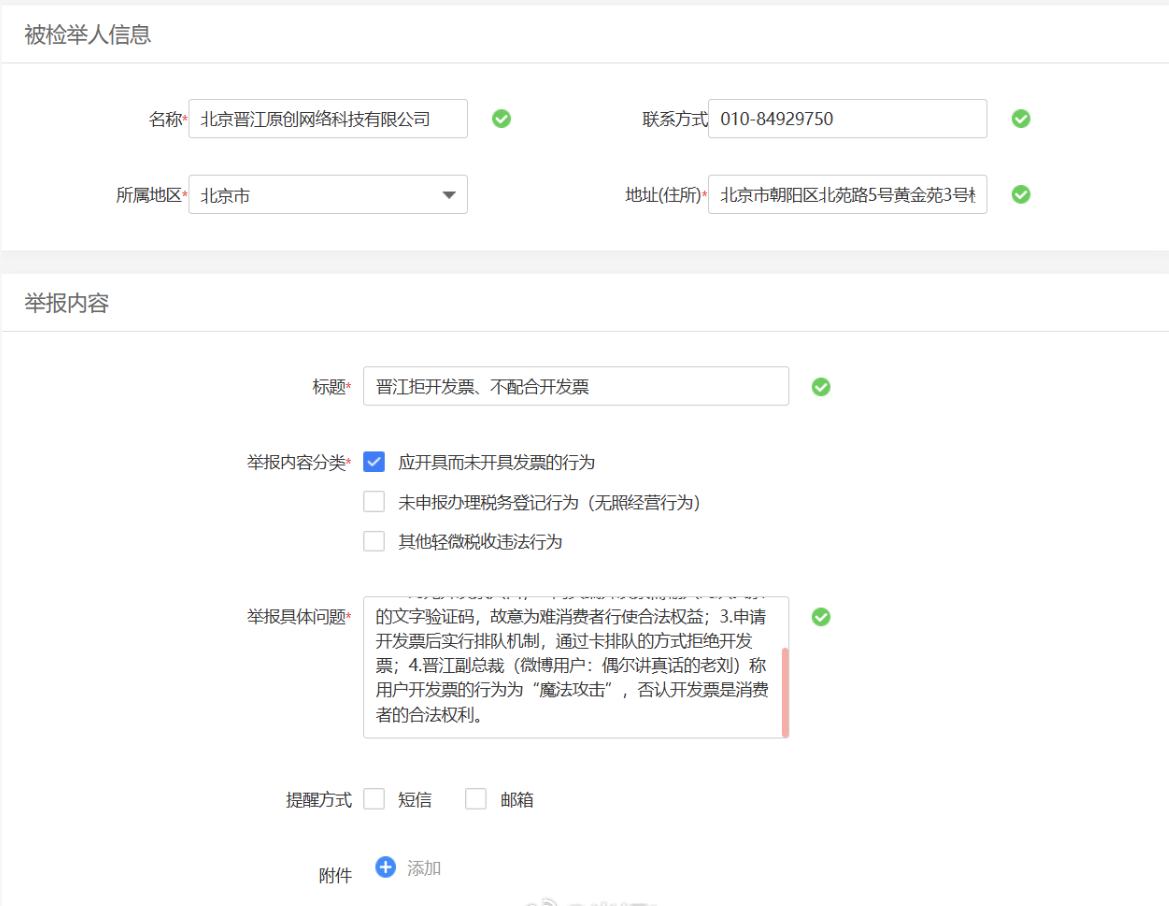Check 未申报办理税务登记行为 checkbox

click(x=374, y=502)
